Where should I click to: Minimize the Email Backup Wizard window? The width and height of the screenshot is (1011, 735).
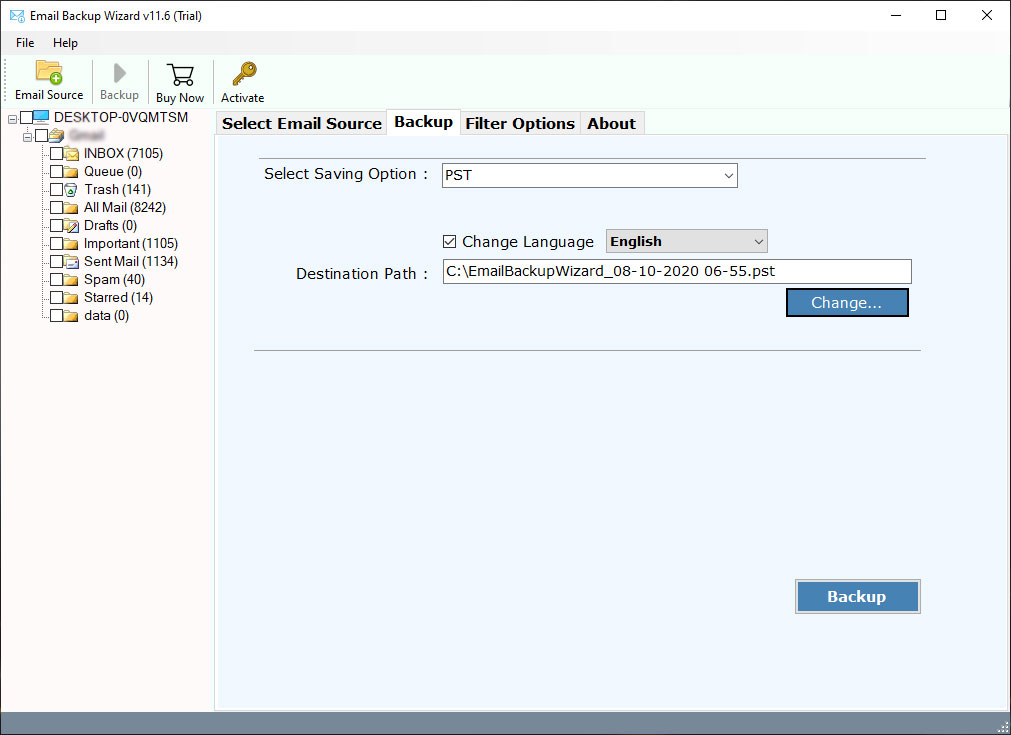coord(896,15)
